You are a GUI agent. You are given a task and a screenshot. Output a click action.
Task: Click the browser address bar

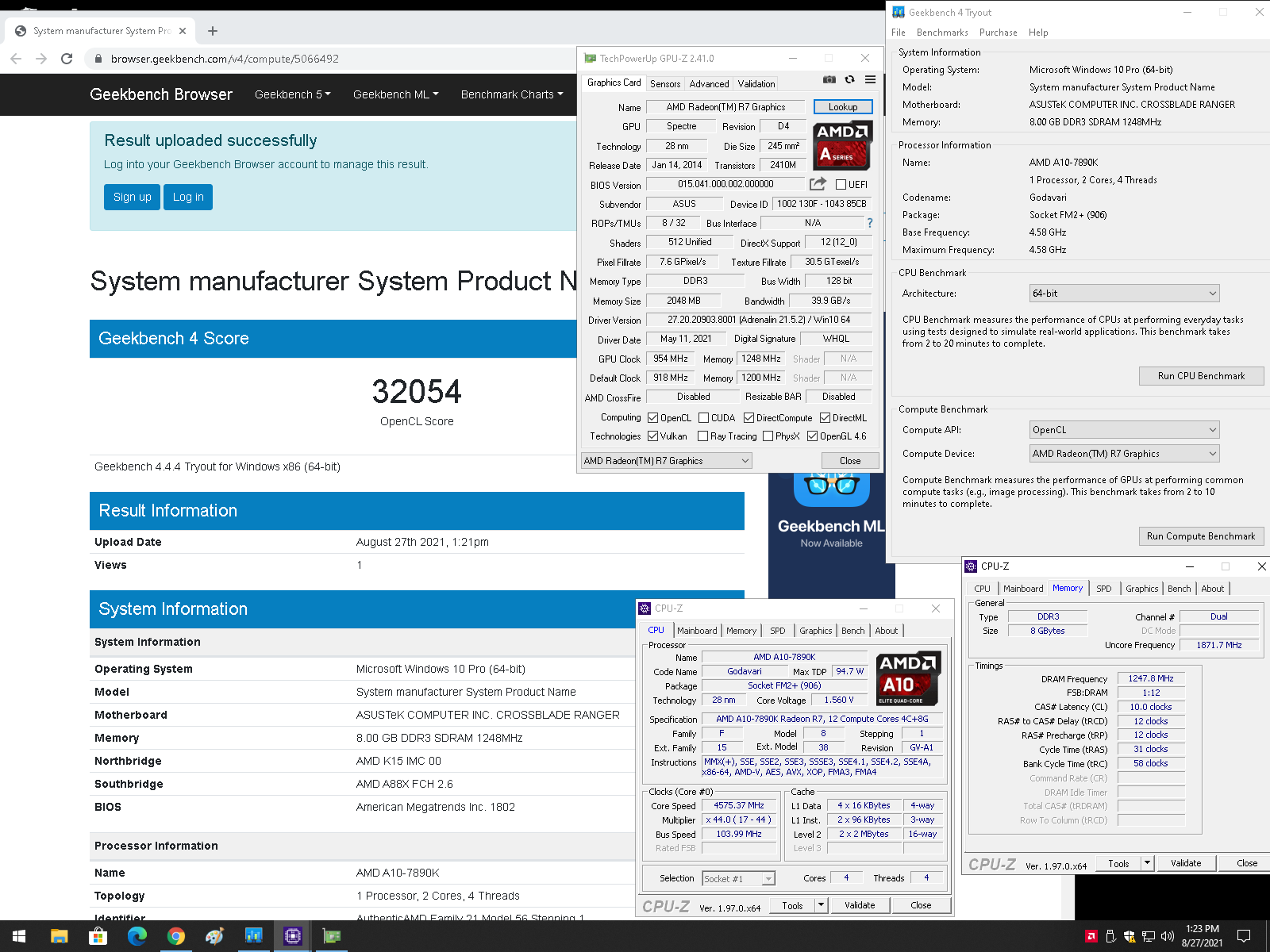tap(333, 59)
